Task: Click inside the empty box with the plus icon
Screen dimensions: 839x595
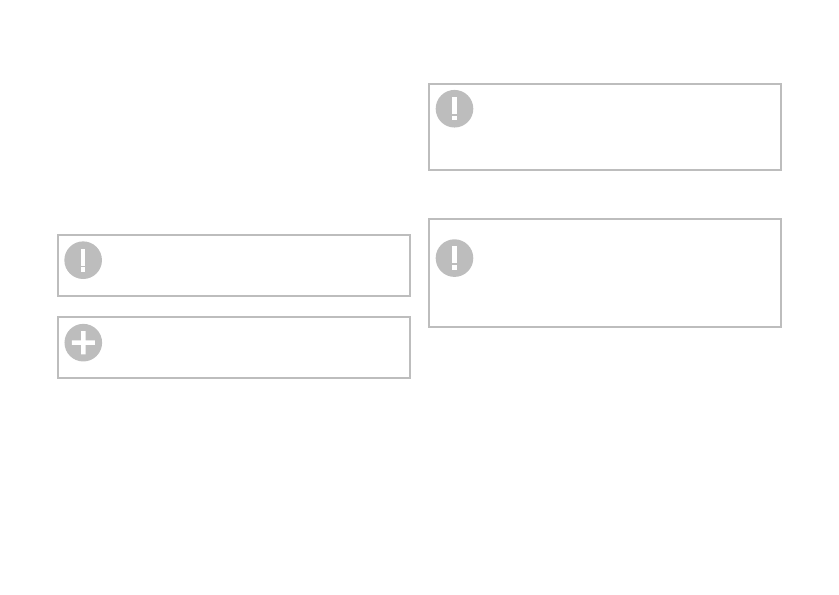Action: [x=250, y=348]
